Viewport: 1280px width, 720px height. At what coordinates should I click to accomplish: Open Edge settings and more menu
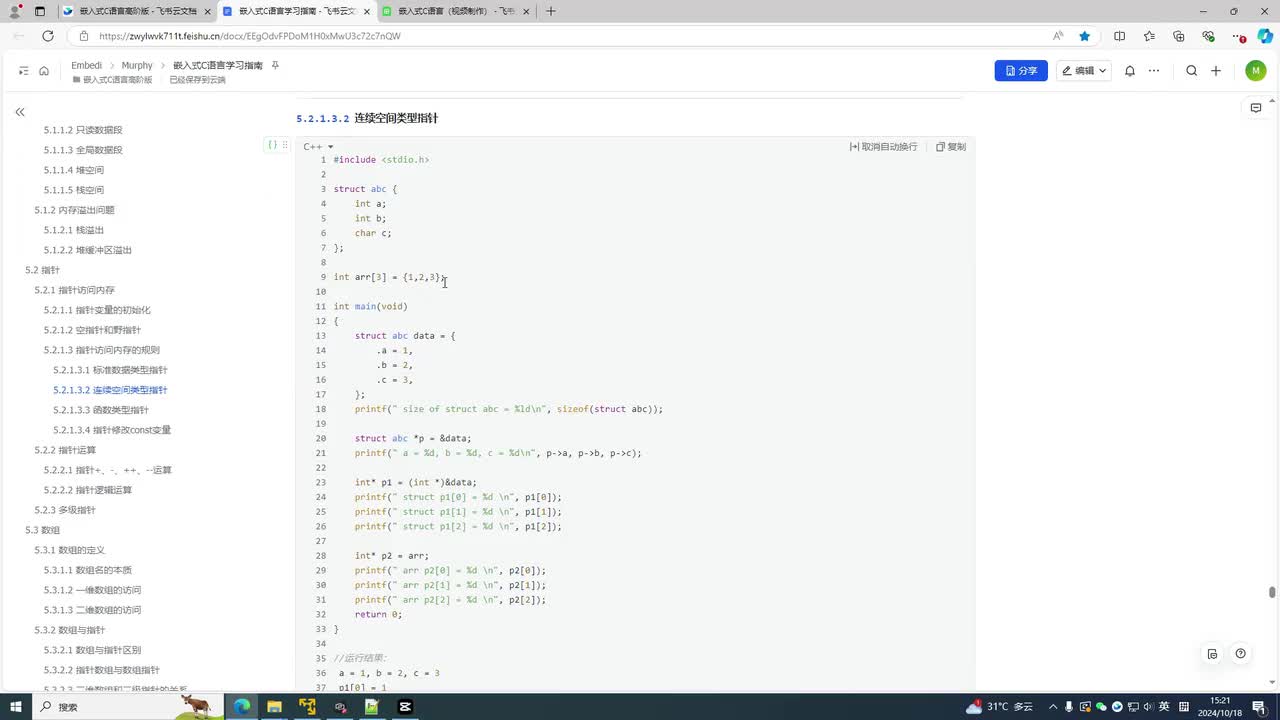(1238, 36)
